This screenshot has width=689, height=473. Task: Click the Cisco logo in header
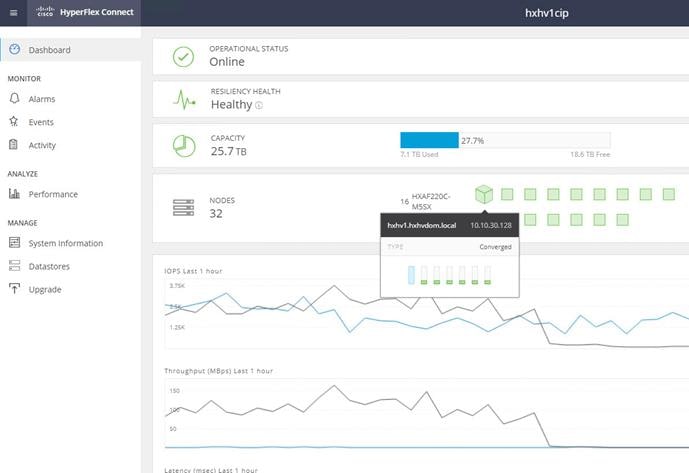coord(45,12)
